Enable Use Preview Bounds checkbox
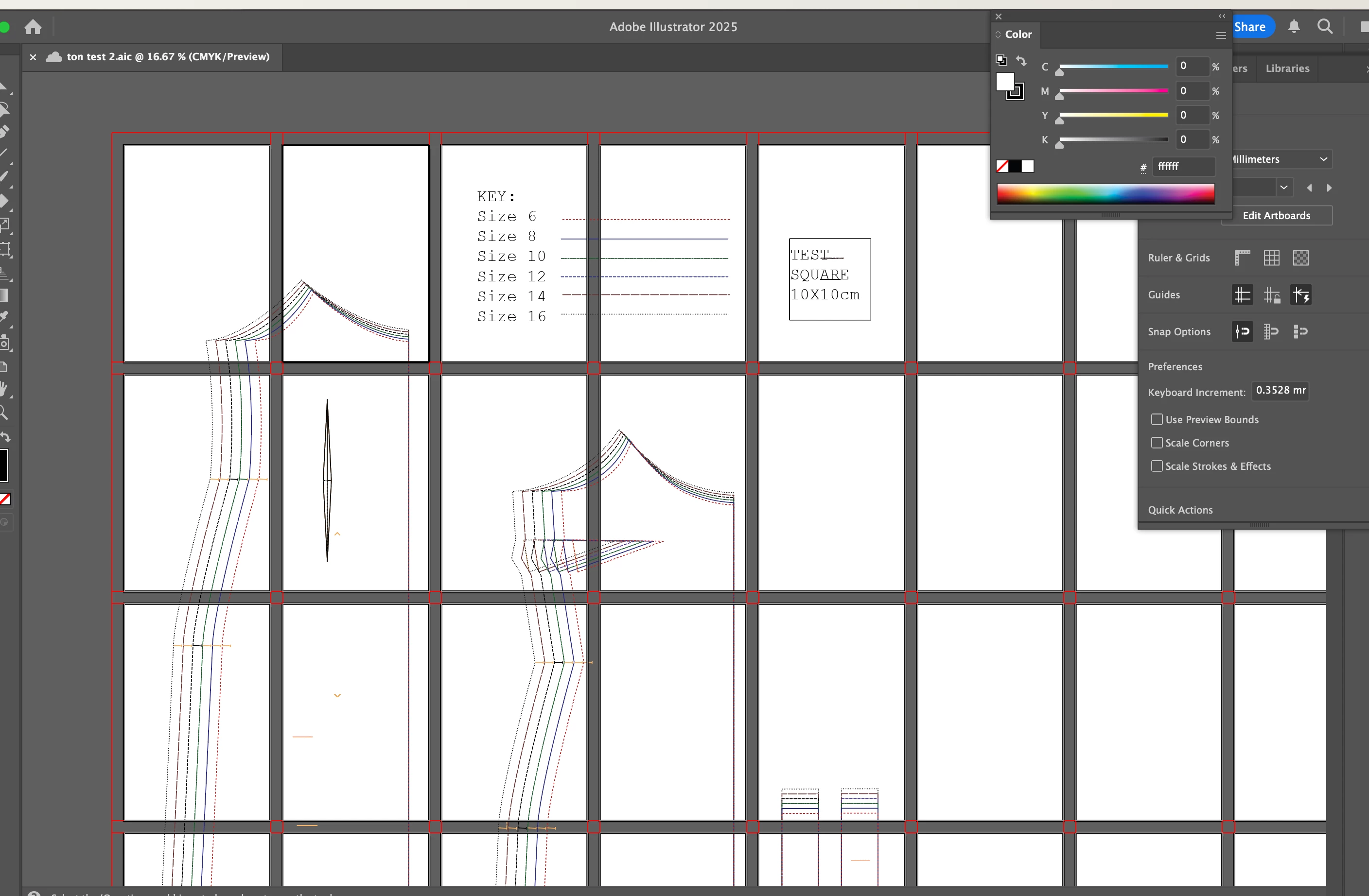This screenshot has height=896, width=1369. tap(1157, 419)
